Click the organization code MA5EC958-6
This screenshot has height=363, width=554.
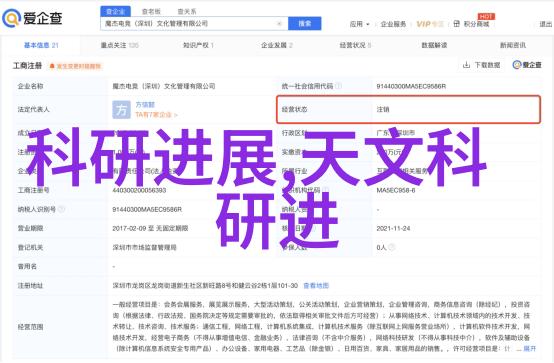click(396, 190)
